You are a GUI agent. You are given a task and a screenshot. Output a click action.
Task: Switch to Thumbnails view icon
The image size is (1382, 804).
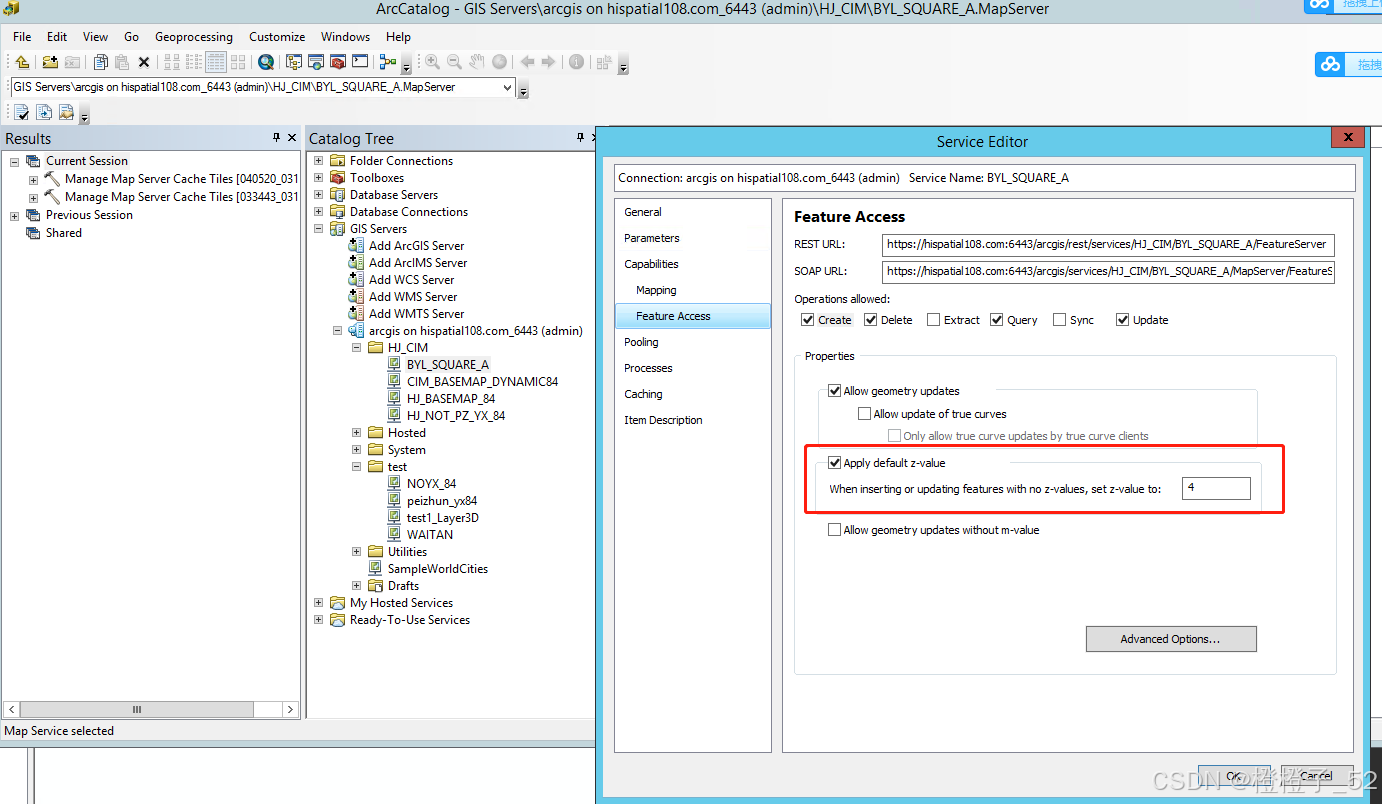tap(238, 62)
